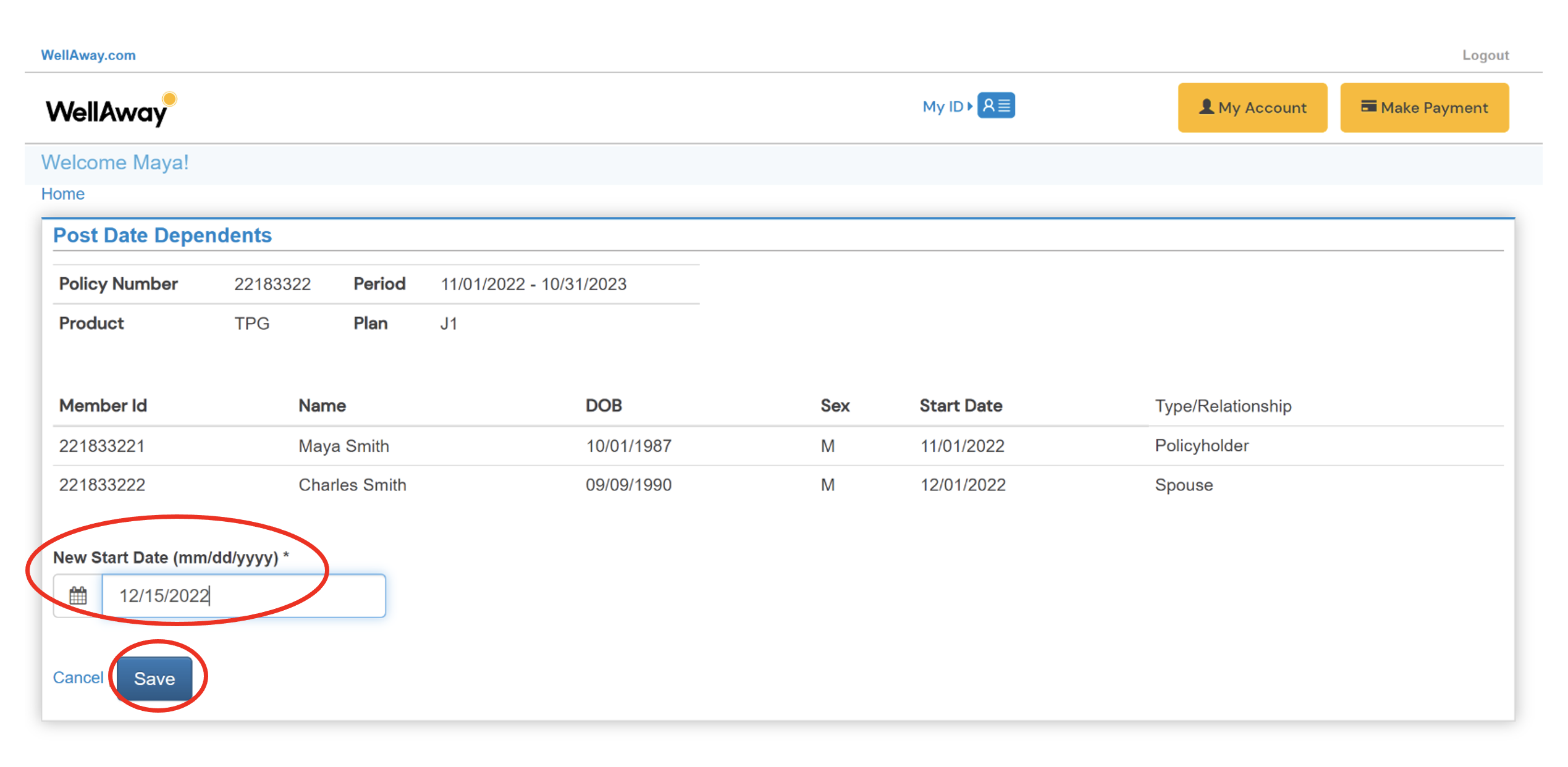Click the DOB column header
Image resolution: width=1568 pixels, height=767 pixels.
point(604,406)
